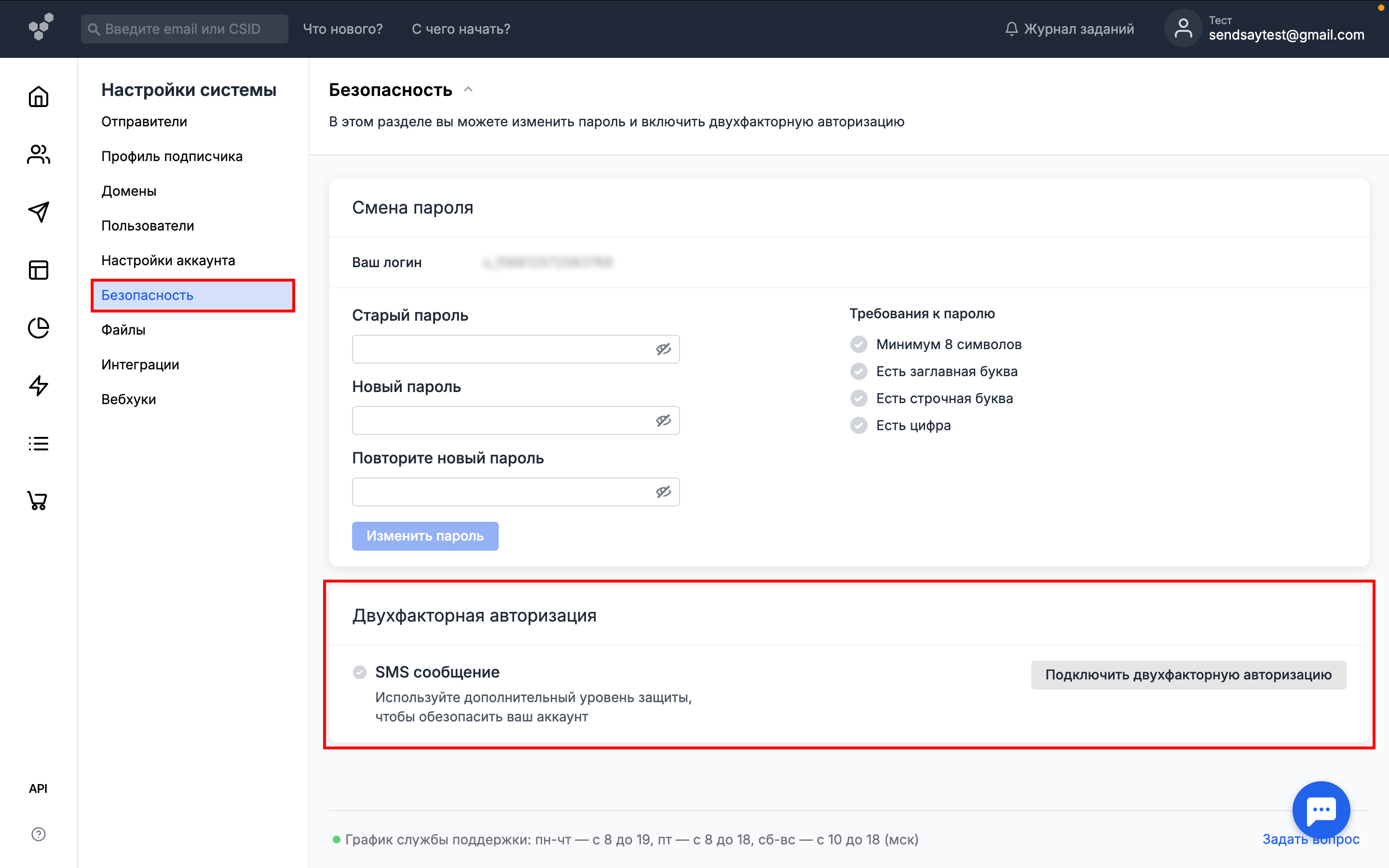
Task: Open the help question mark icon
Action: coord(39,834)
